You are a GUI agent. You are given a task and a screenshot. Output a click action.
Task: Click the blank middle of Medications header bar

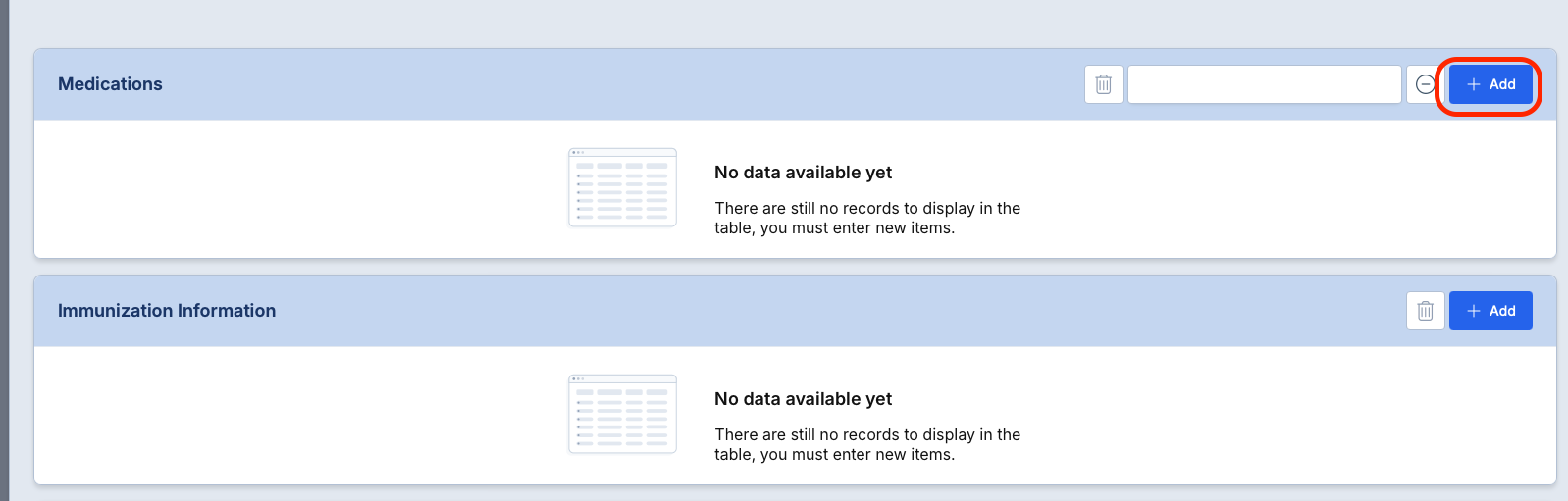[628, 84]
